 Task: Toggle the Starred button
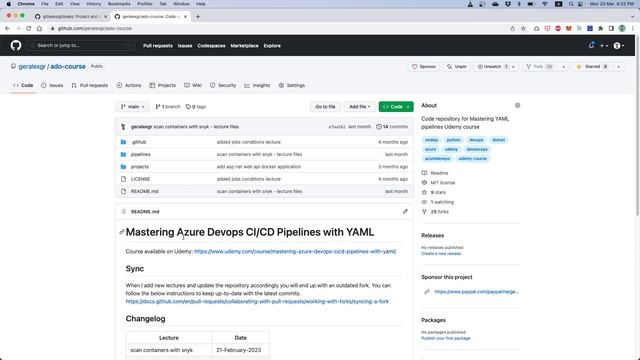[592, 67]
